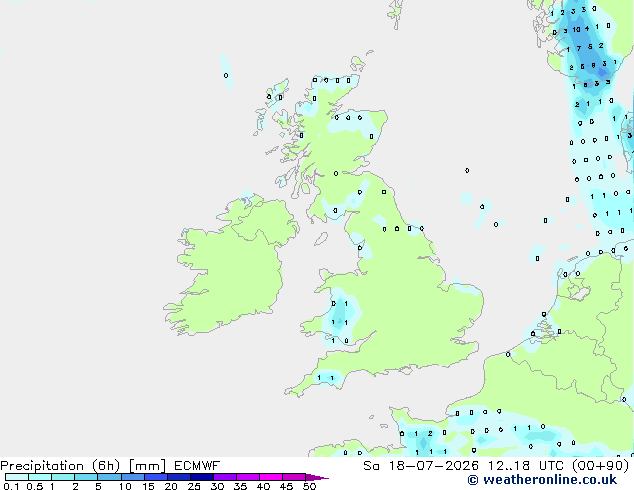The image size is (634, 490).
Task: Click the 'Precipitation (6h)' title text
Action: 60,466
